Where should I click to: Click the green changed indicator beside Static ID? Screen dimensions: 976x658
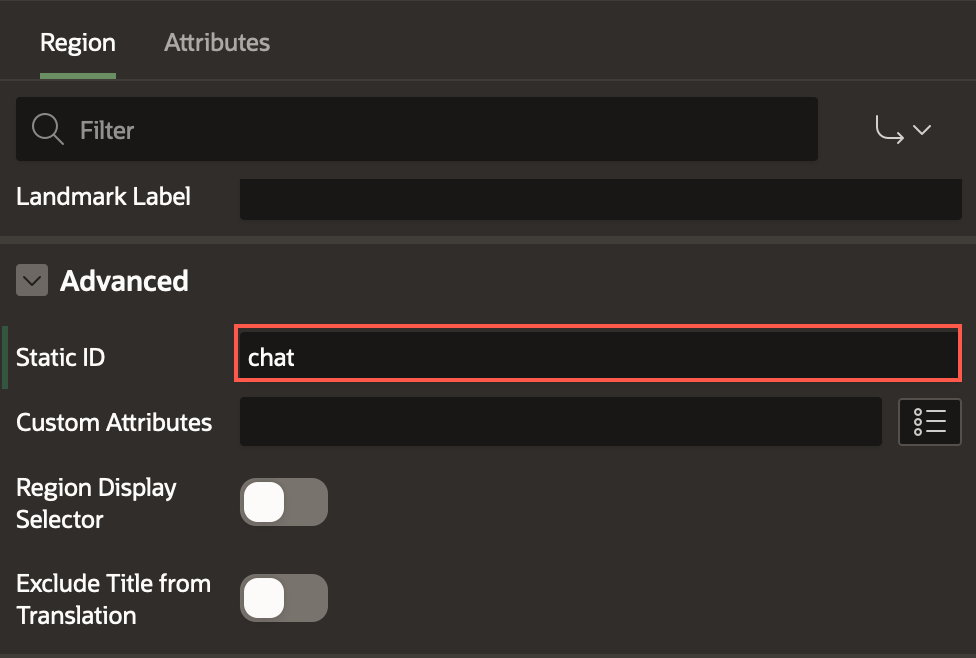(x=5, y=357)
